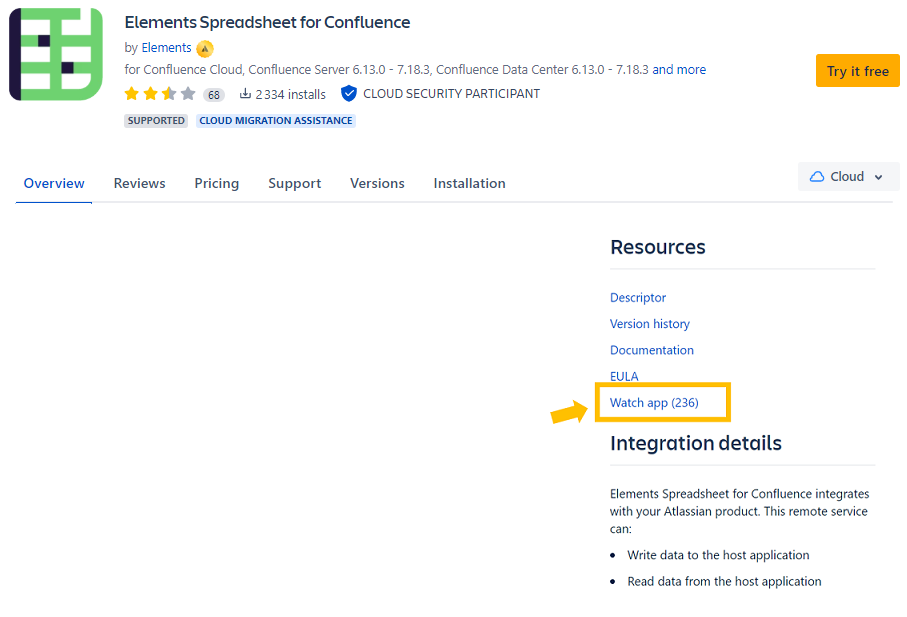Click Watch app (236) link
Viewport: 907px width, 617px height.
click(x=654, y=403)
